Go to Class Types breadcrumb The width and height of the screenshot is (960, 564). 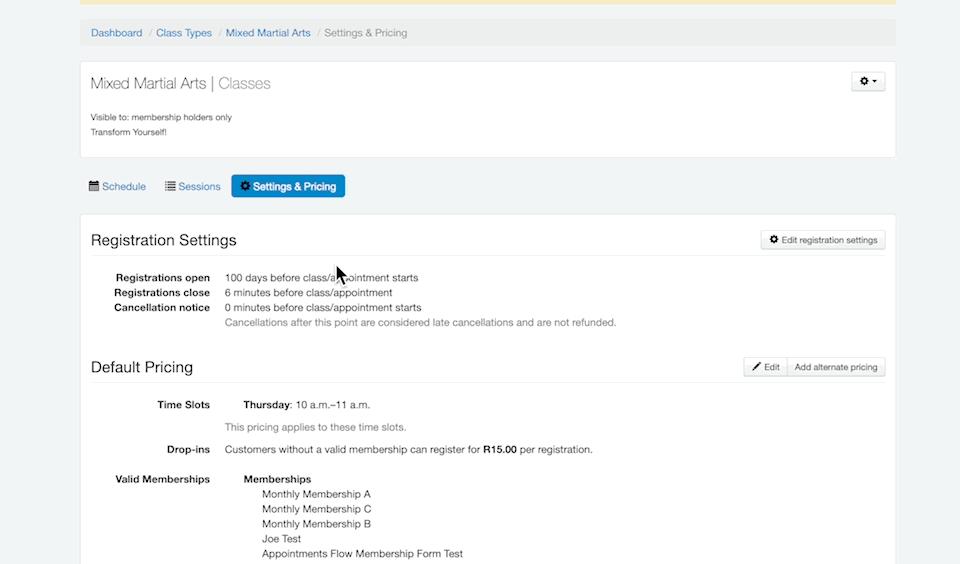point(184,33)
